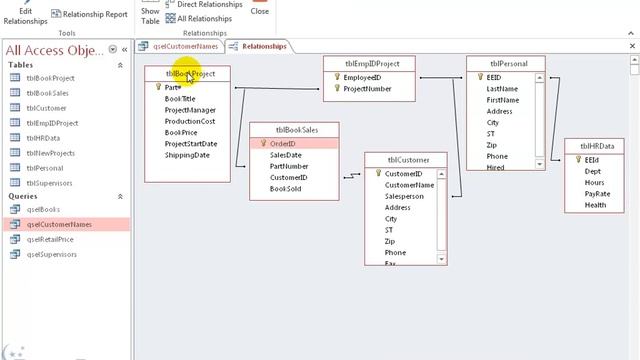
Task: Open the tblBookProject table icon in navigation pane
Action: pos(15,78)
